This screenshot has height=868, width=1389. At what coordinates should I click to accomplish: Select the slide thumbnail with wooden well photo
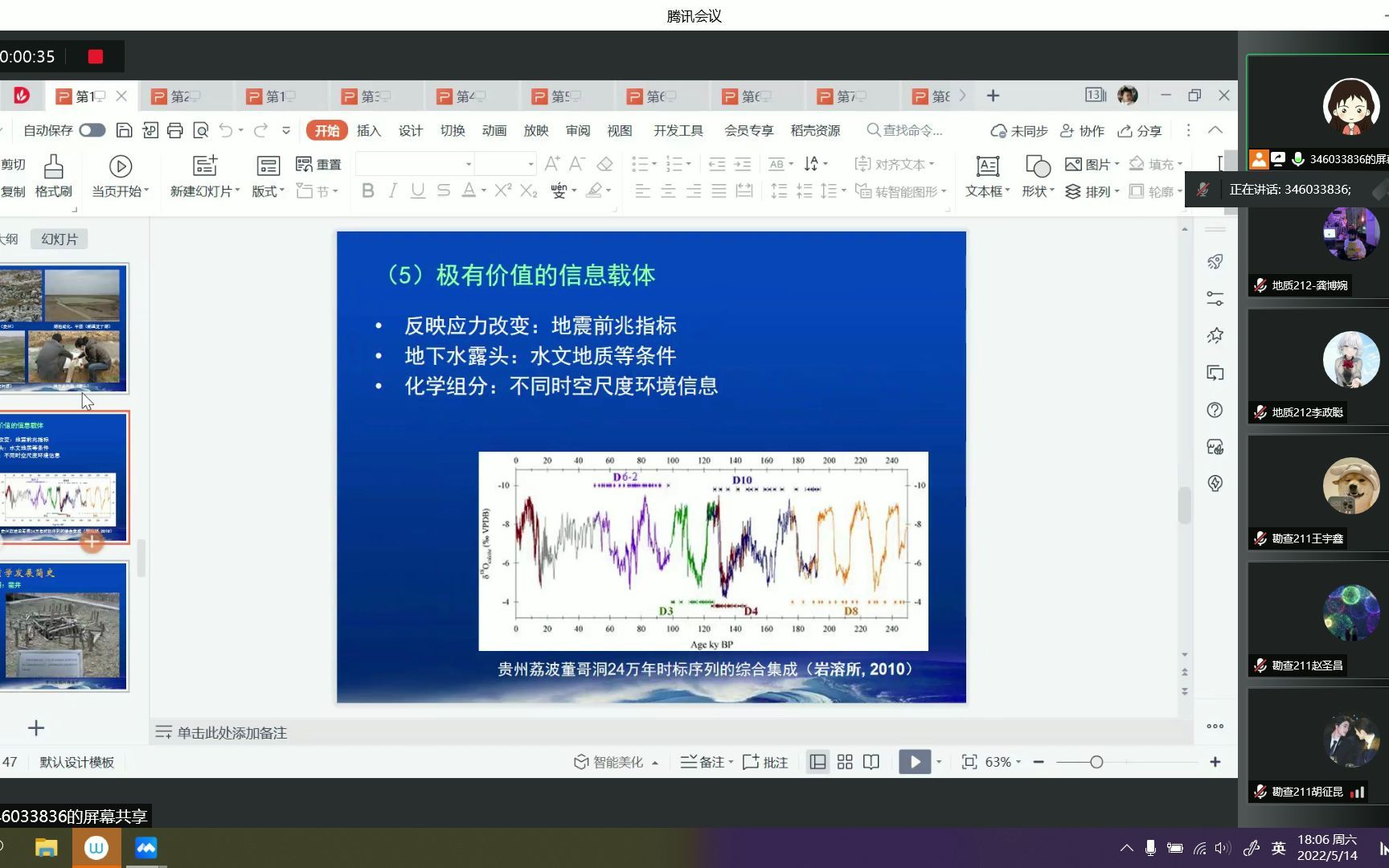[x=64, y=627]
